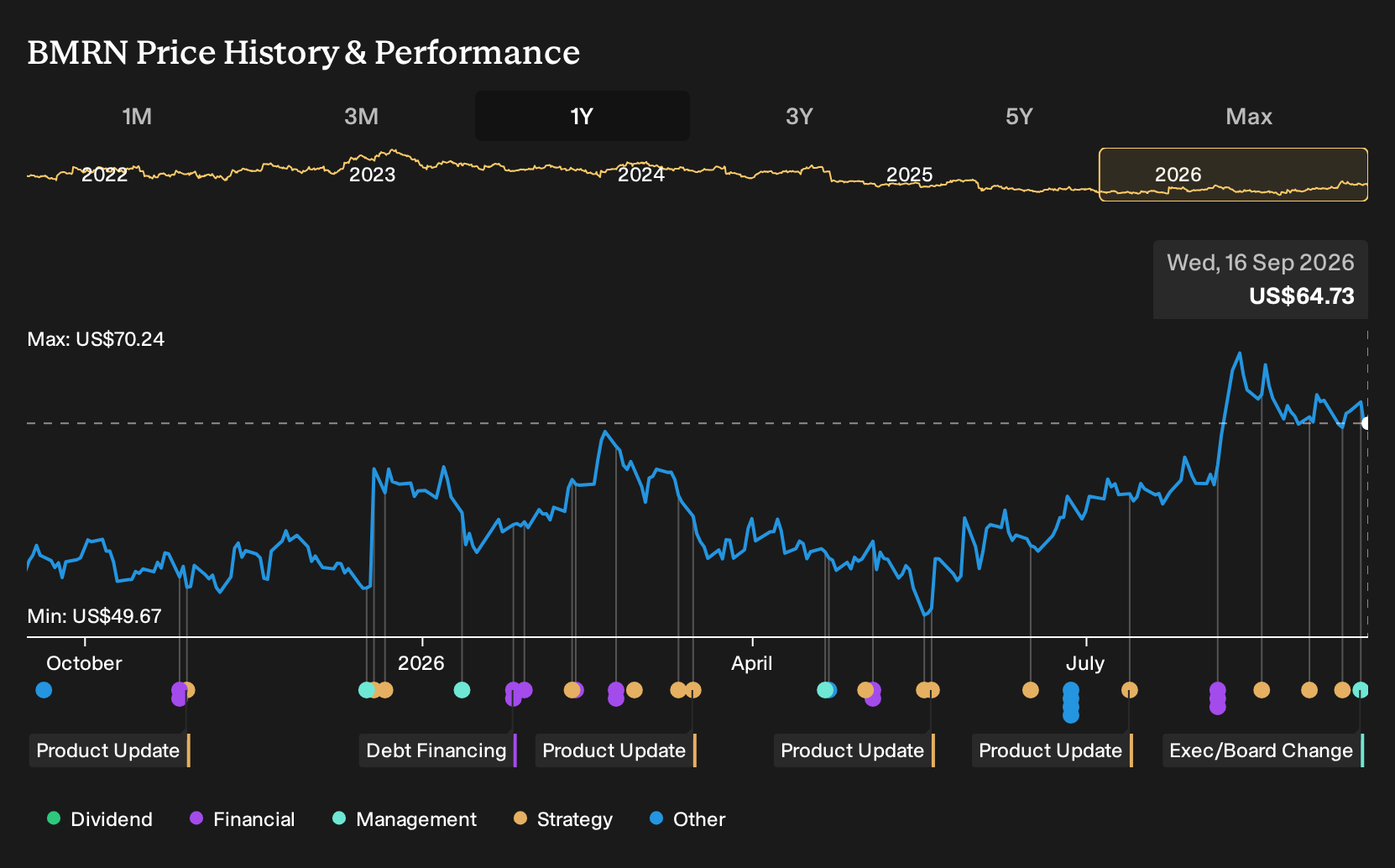Viewport: 1395px width, 868px height.
Task: Show the 5Y price range
Action: 1019,116
